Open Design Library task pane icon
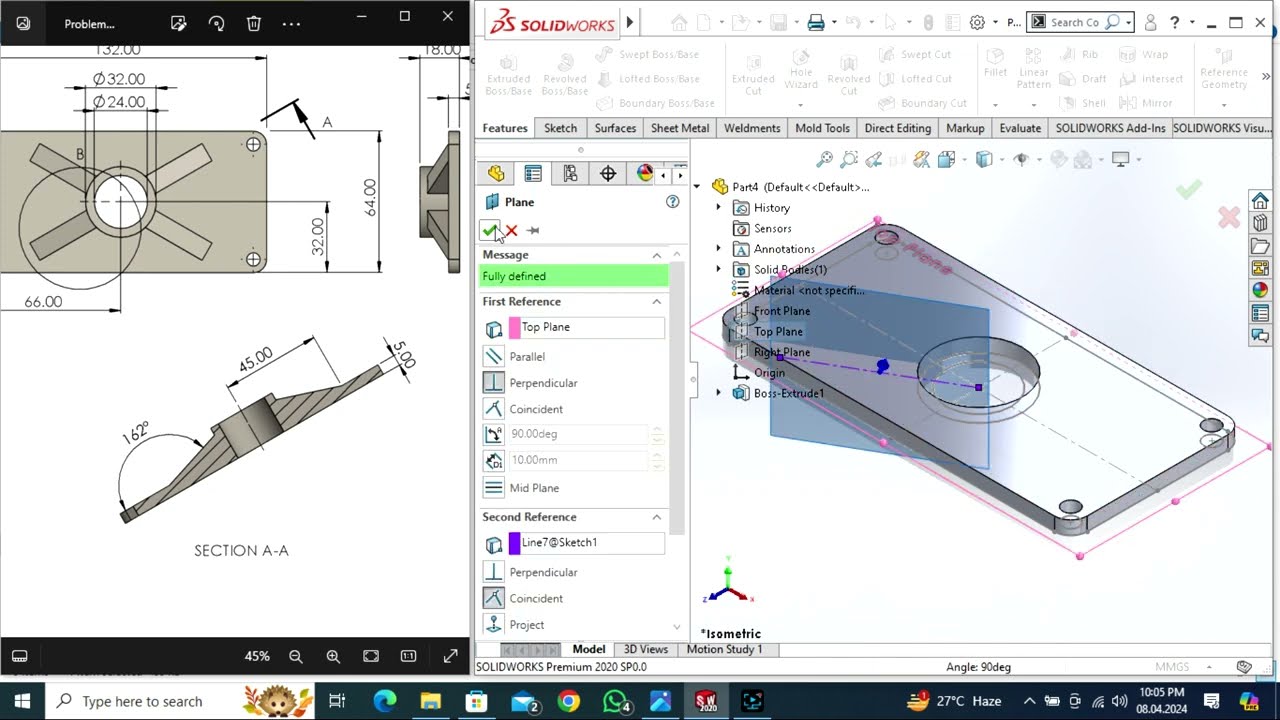Image resolution: width=1280 pixels, height=720 pixels. point(1260,223)
